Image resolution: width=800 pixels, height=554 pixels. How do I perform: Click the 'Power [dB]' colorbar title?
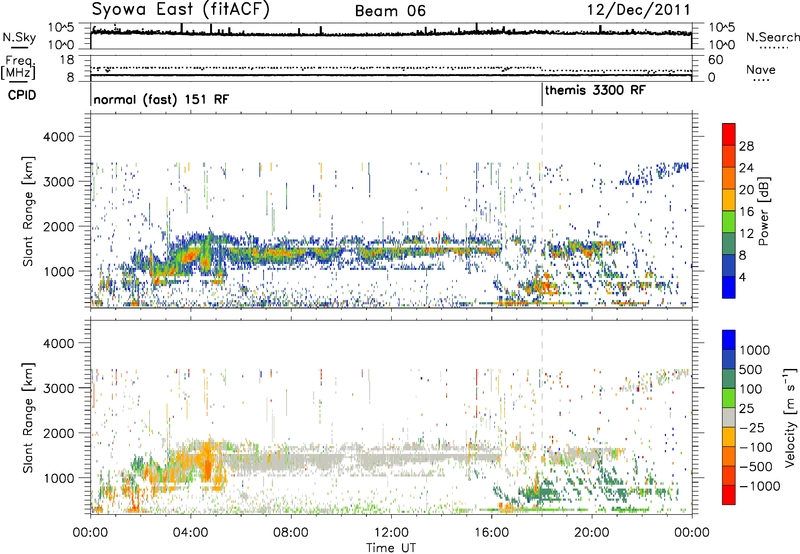(763, 212)
